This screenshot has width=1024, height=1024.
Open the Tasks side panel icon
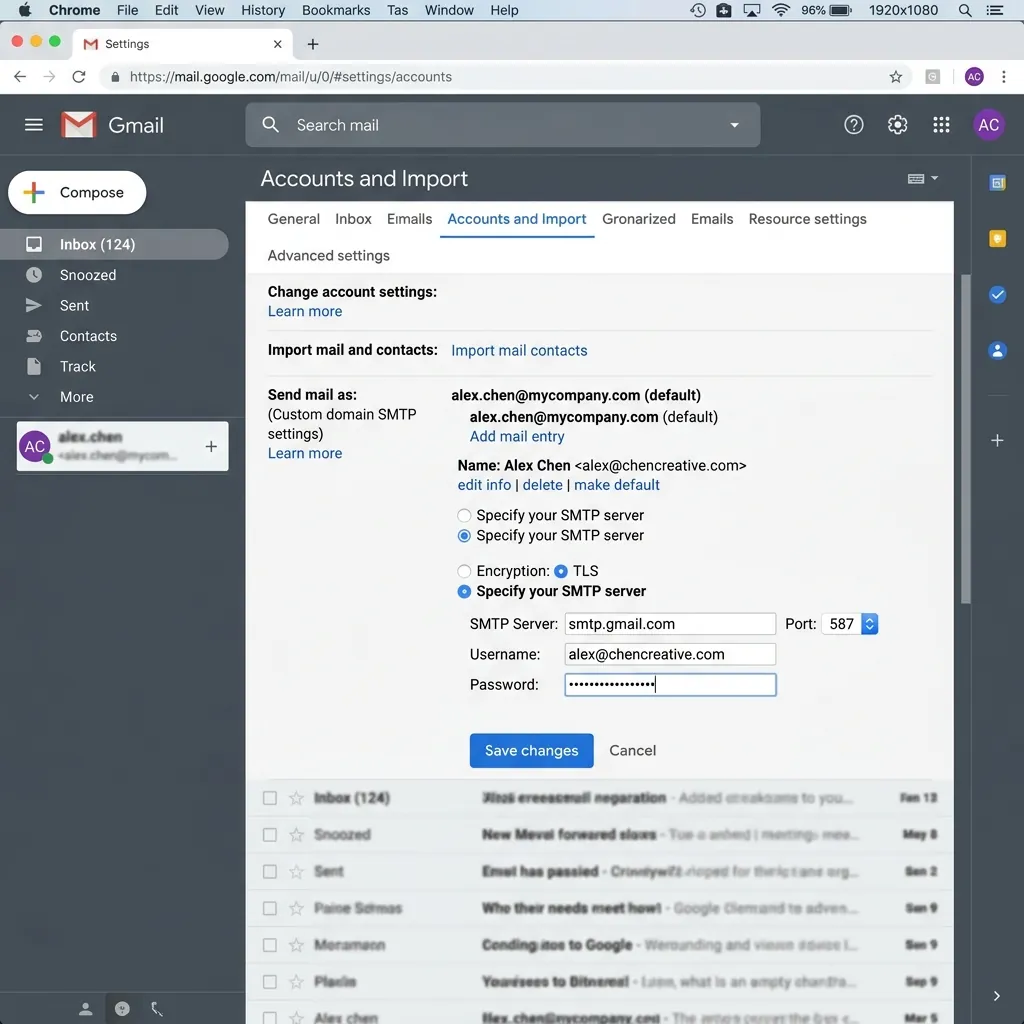coord(997,295)
